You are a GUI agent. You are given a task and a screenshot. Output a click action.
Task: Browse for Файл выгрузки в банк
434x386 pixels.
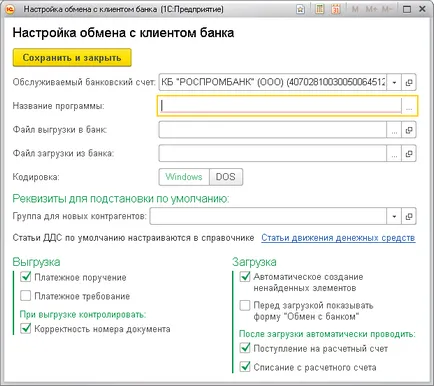click(394, 130)
